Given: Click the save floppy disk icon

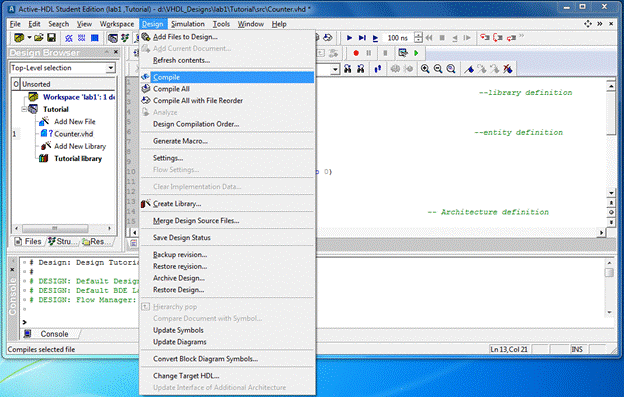Looking at the screenshot, I should [51, 38].
